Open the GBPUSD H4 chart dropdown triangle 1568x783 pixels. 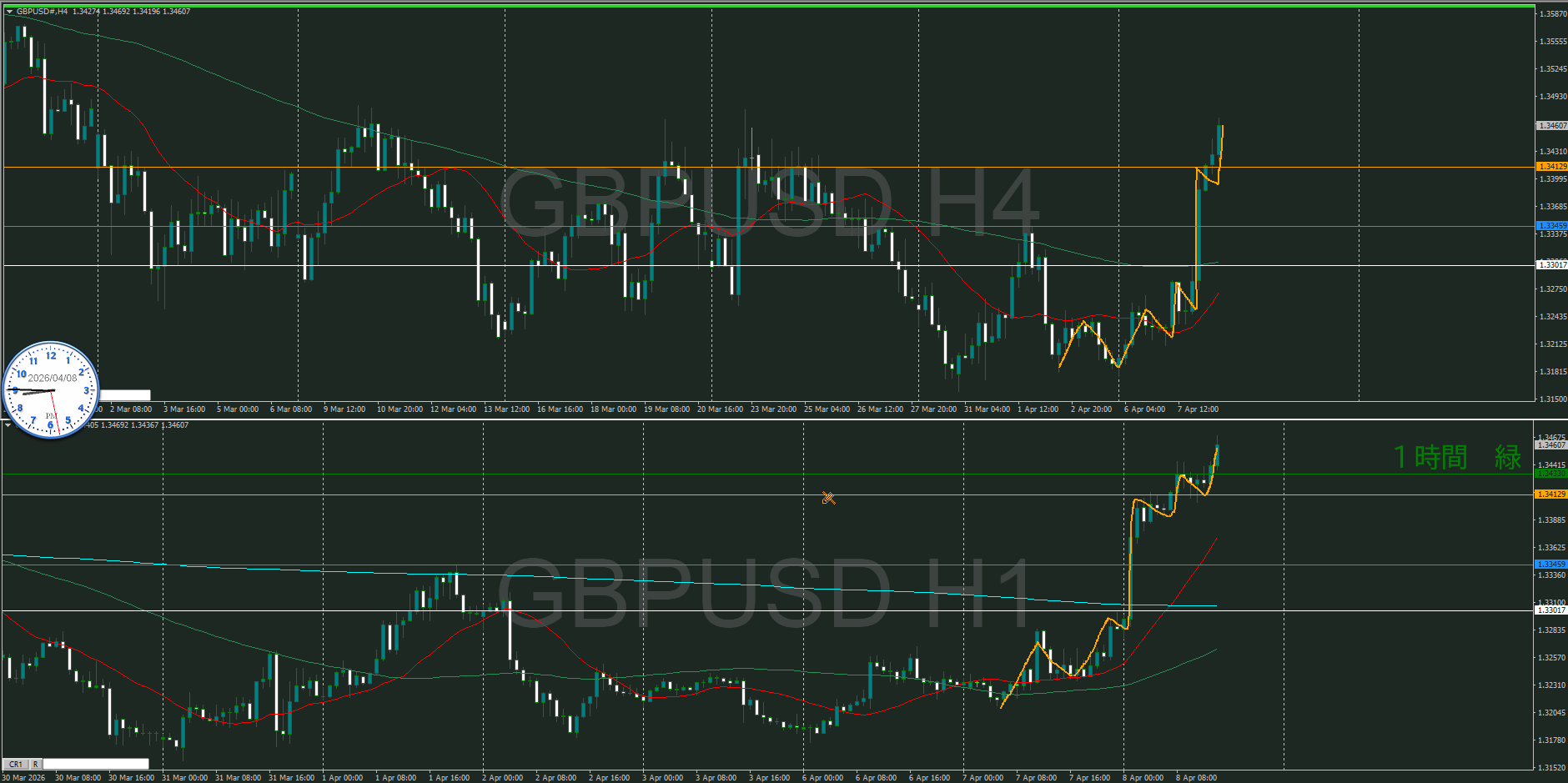(9, 12)
